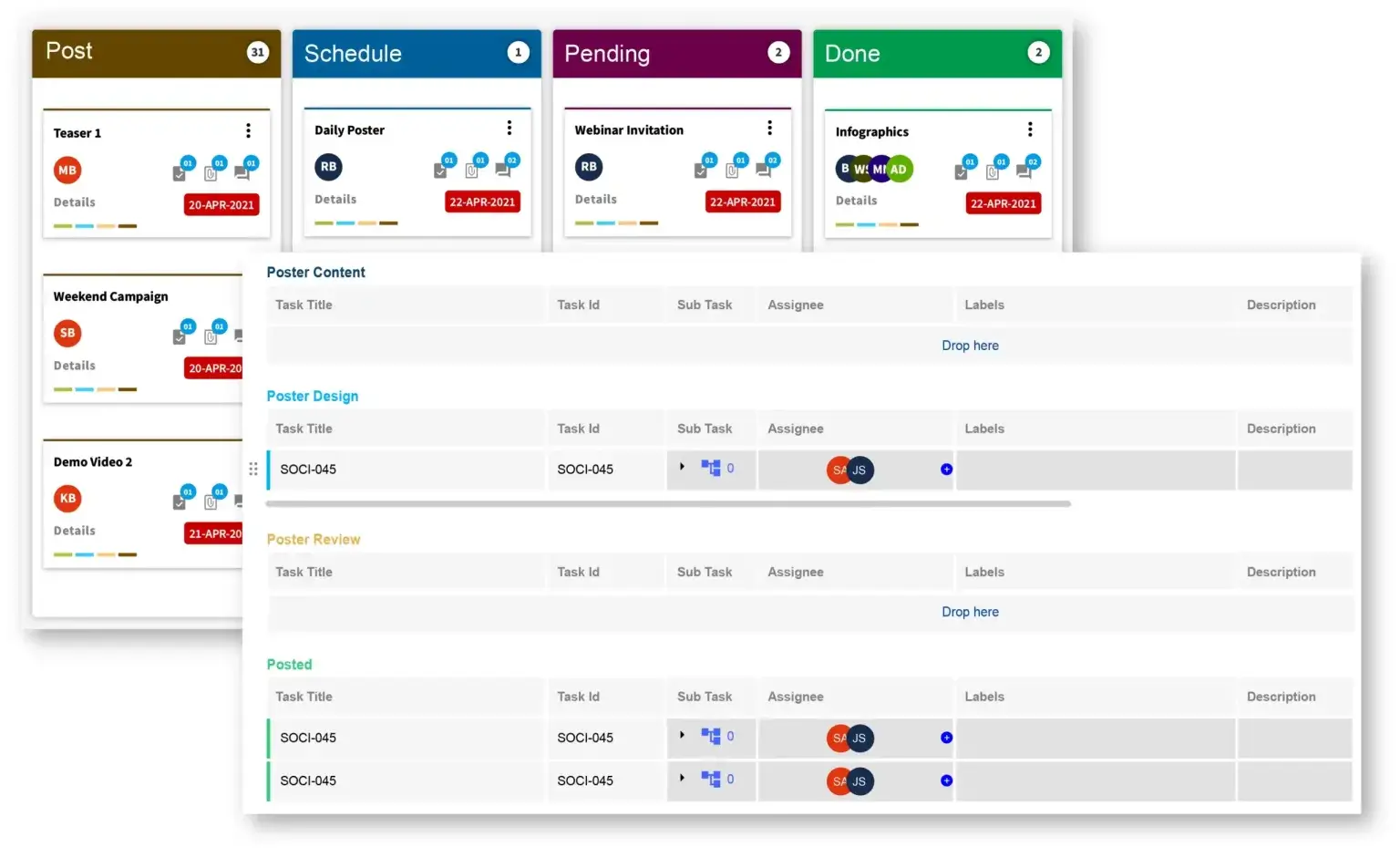Open the options menu on Daily Poster card

[x=509, y=128]
